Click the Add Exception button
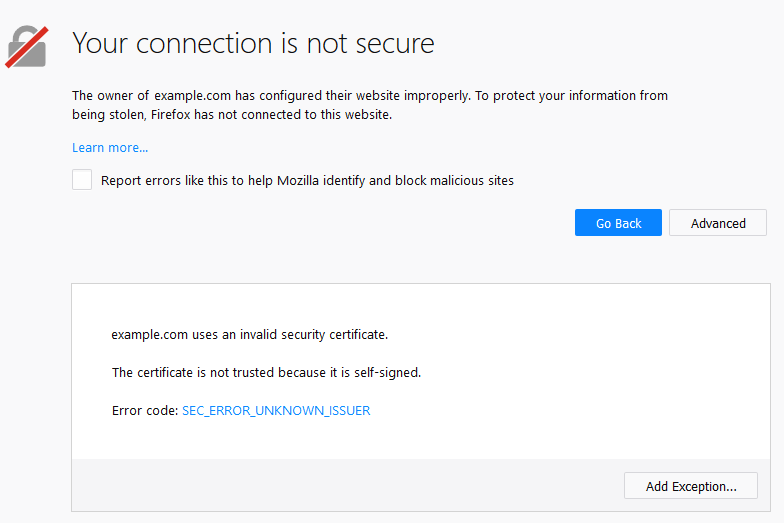This screenshot has height=523, width=784. (x=690, y=487)
